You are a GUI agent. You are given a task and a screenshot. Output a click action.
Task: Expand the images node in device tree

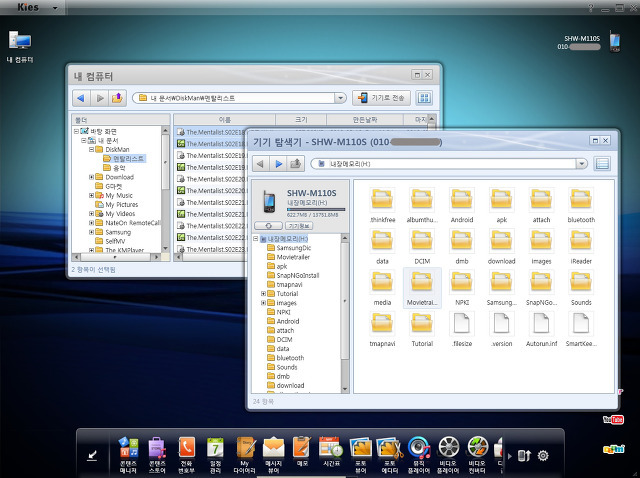[263, 303]
